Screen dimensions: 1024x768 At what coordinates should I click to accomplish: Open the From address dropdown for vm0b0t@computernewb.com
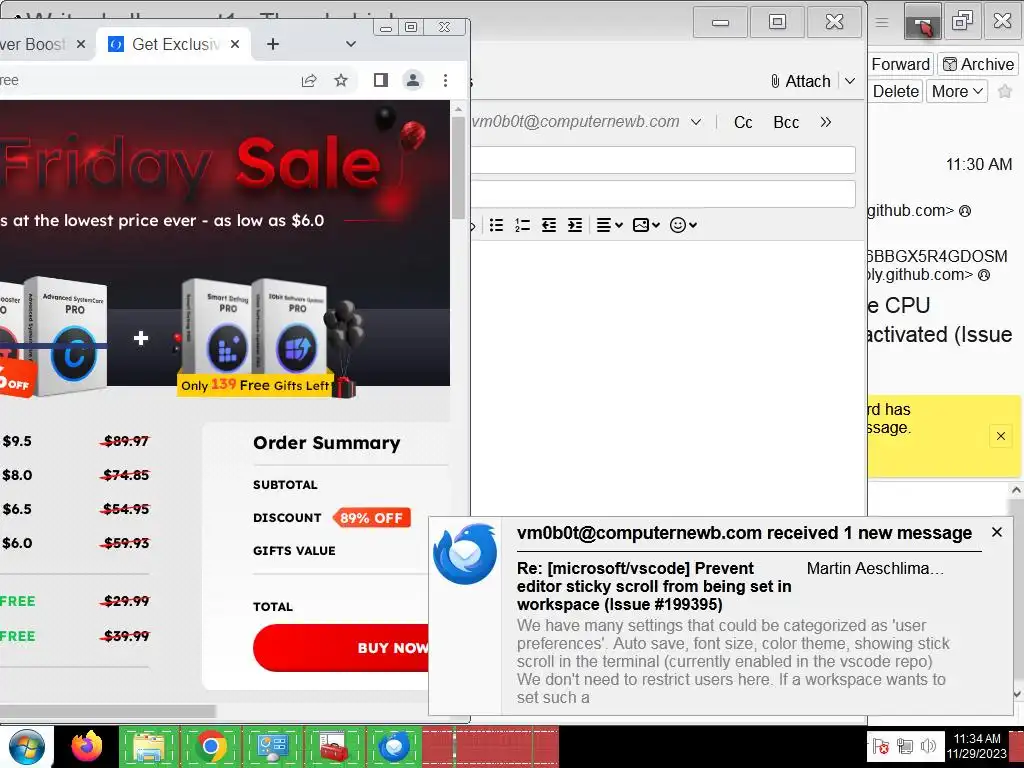(696, 122)
